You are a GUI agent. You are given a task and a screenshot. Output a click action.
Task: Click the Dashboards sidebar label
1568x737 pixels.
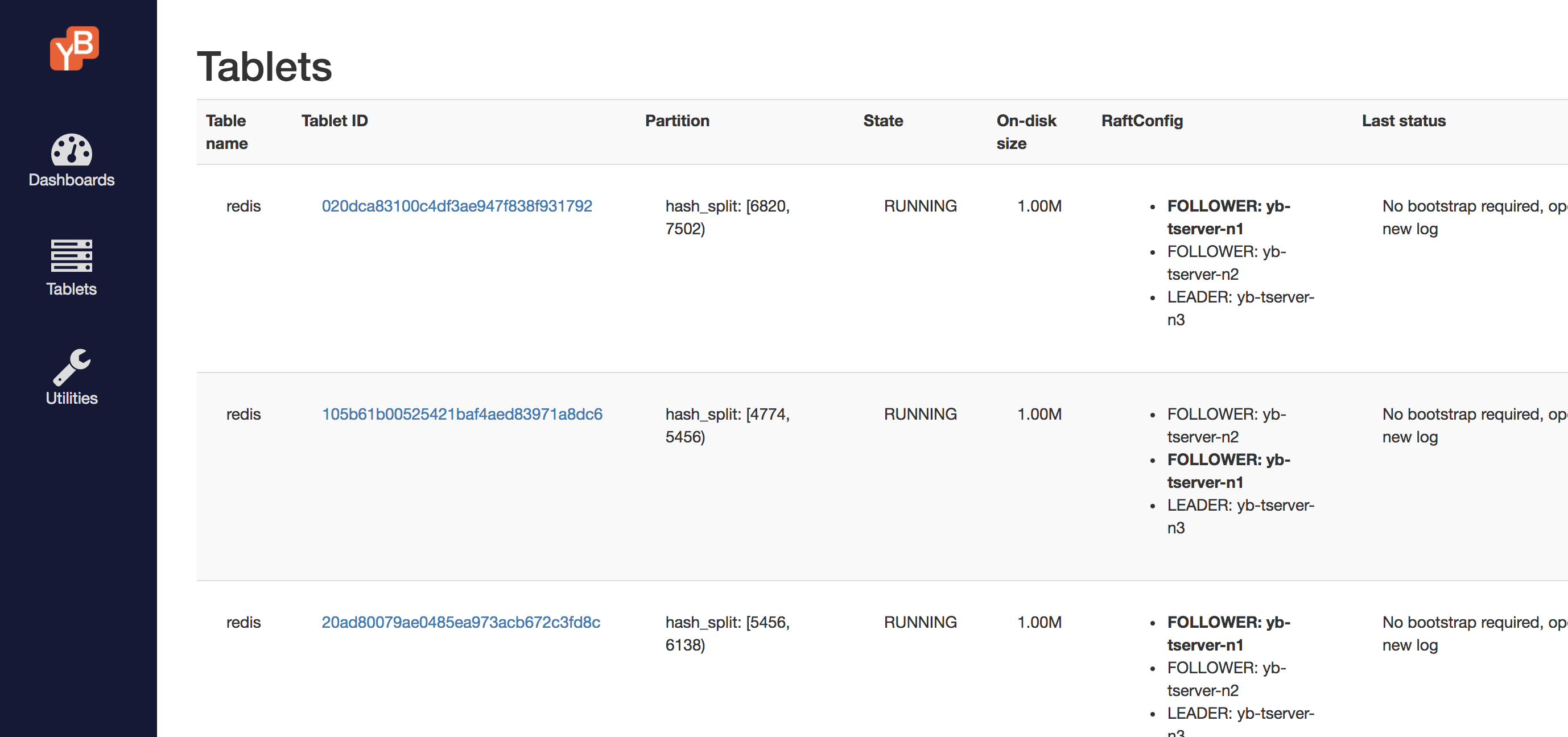click(71, 180)
